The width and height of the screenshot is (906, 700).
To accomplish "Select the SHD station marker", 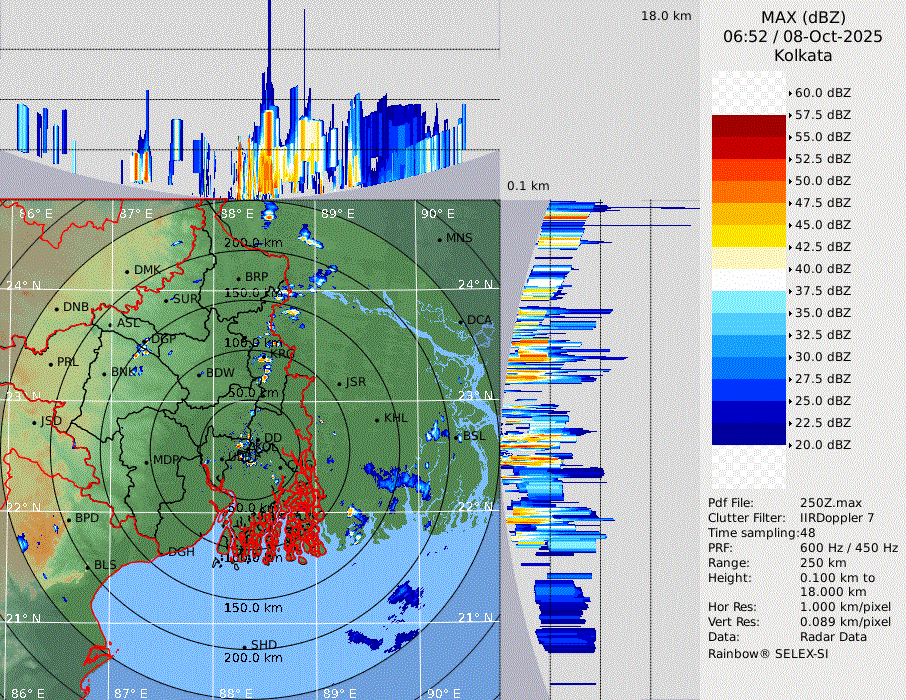I will (245, 646).
